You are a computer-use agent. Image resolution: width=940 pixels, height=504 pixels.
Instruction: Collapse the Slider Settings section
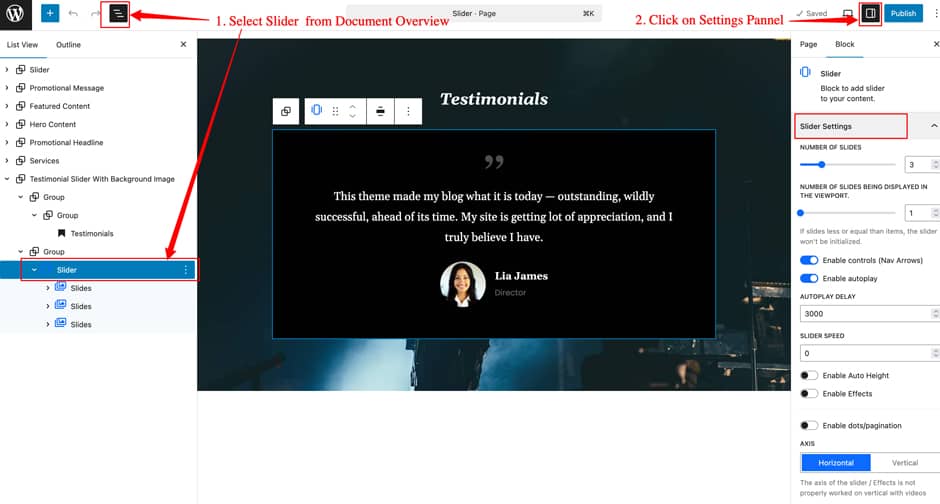[933, 126]
